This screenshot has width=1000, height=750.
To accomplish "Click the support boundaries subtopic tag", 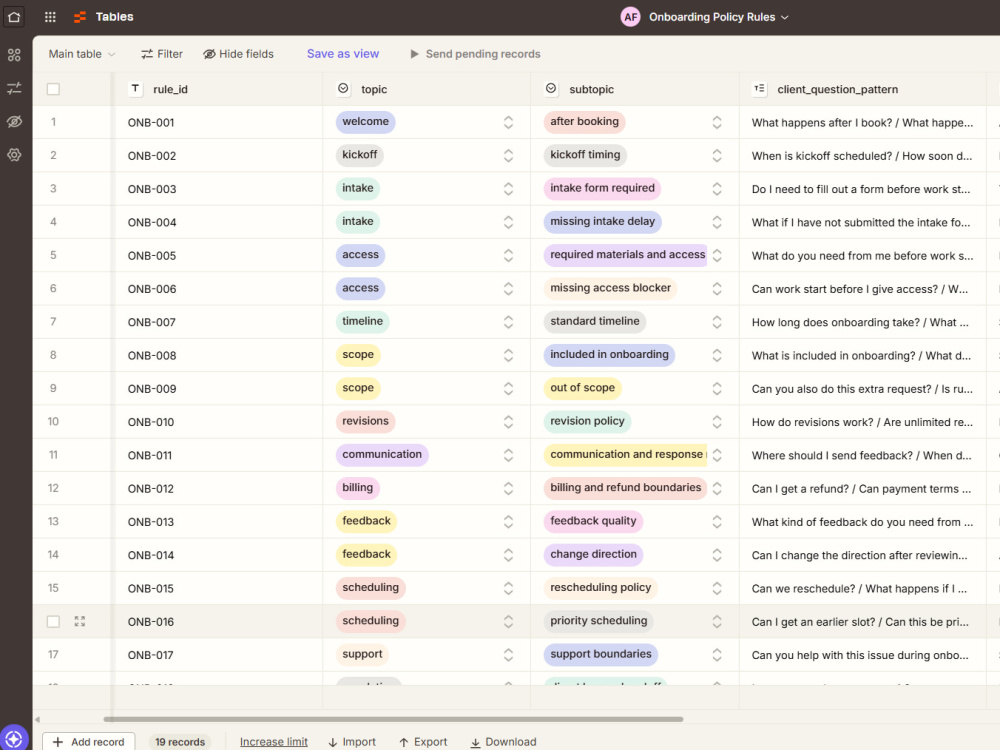I will [601, 654].
